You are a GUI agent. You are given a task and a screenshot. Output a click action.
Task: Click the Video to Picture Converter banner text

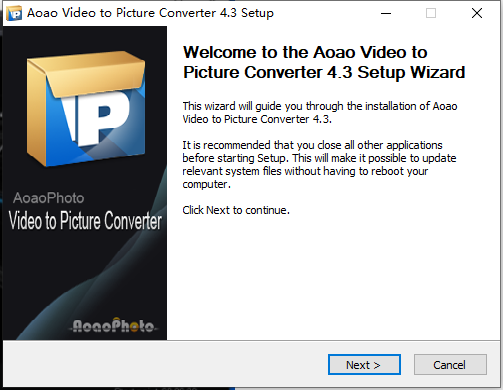click(x=85, y=220)
